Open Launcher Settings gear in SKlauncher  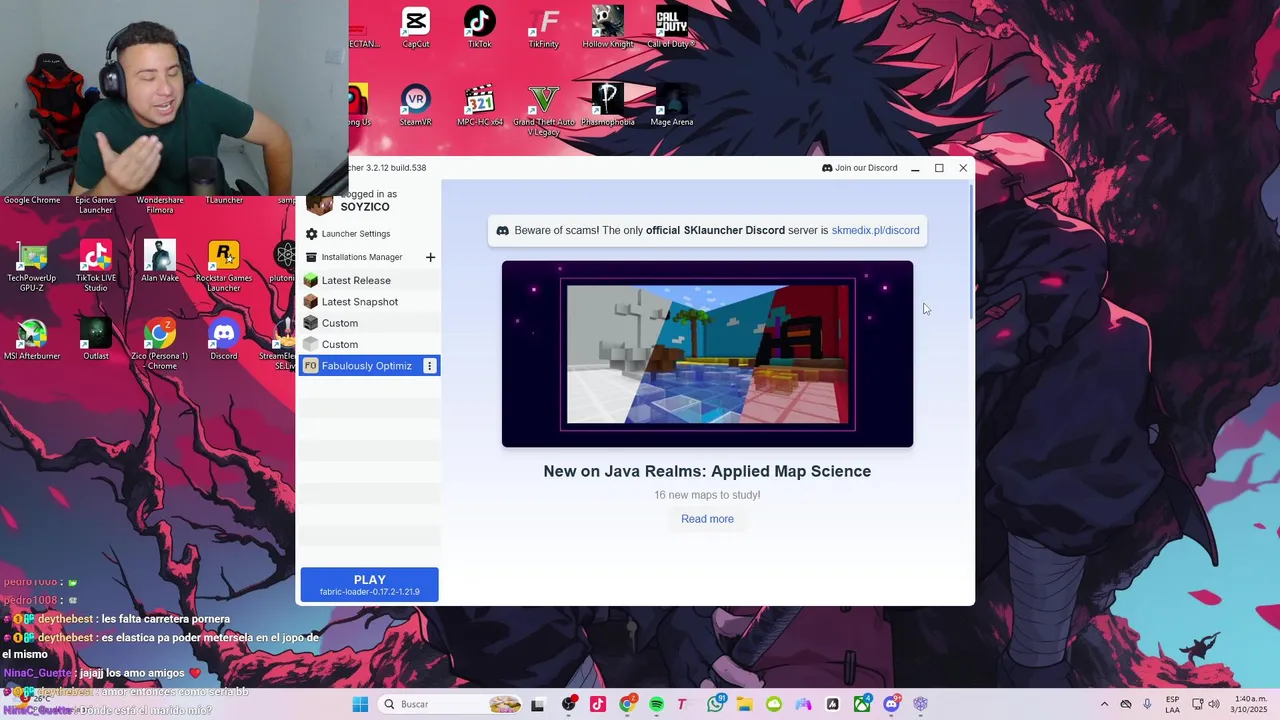(x=311, y=234)
